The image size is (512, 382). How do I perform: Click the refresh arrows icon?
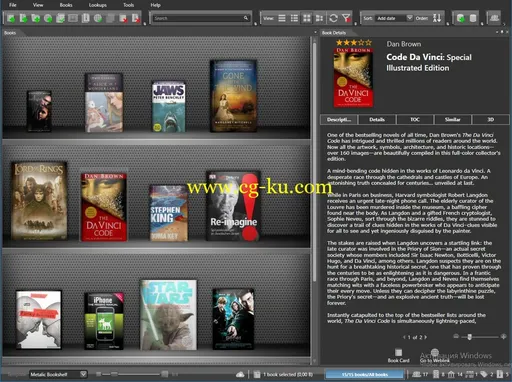click(333, 18)
